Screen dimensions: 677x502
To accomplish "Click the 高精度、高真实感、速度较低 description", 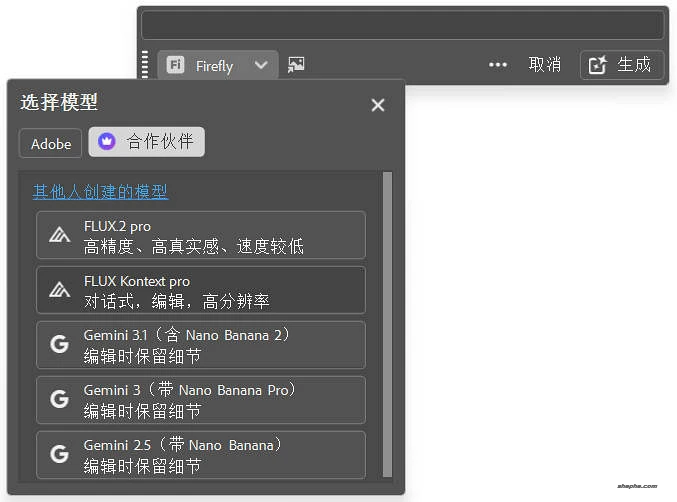I will (x=194, y=246).
